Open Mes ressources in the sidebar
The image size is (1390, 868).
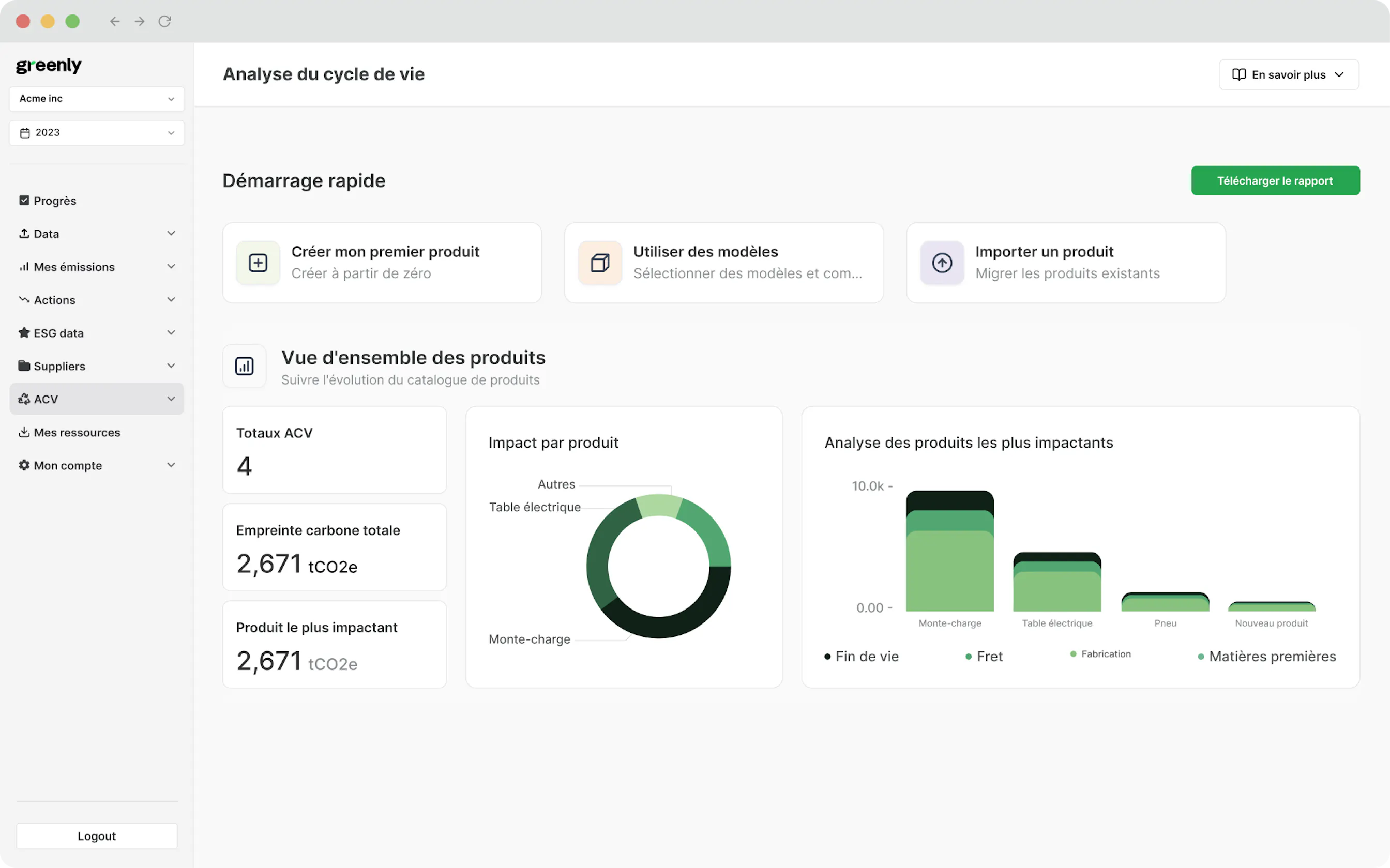(x=97, y=432)
